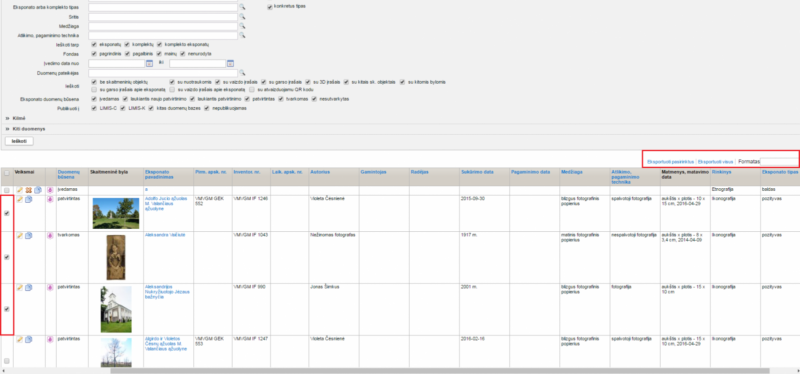The height and width of the screenshot is (374, 800).
Task: Toggle the LIMIS-K publishing checkbox
Action: pyautogui.click(x=123, y=108)
